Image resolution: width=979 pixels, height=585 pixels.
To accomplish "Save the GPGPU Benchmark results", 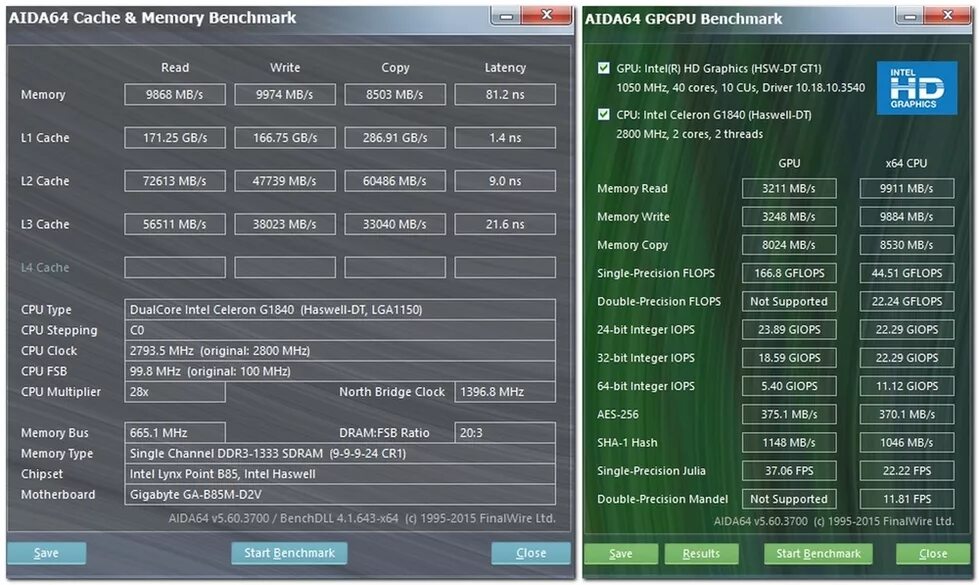I will pos(621,554).
